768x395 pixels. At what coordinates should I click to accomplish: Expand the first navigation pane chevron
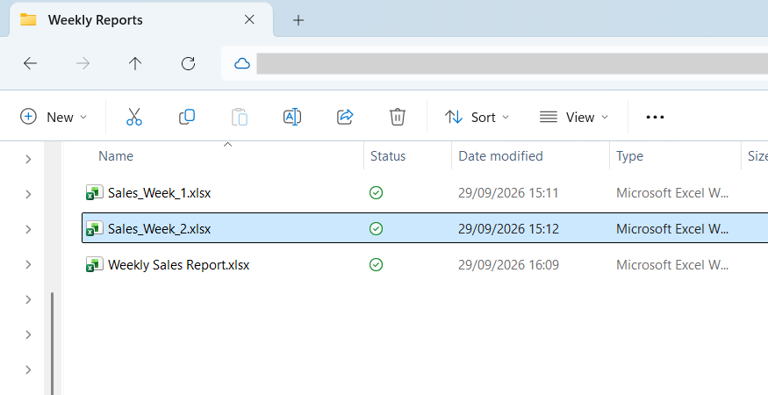28,159
